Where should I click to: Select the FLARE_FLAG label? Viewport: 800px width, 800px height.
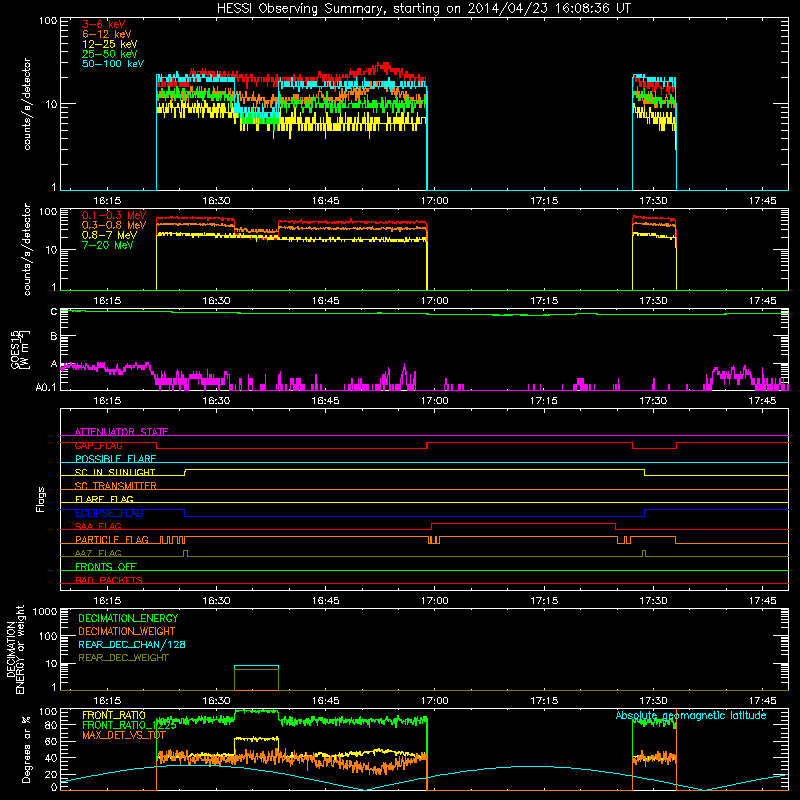point(104,499)
